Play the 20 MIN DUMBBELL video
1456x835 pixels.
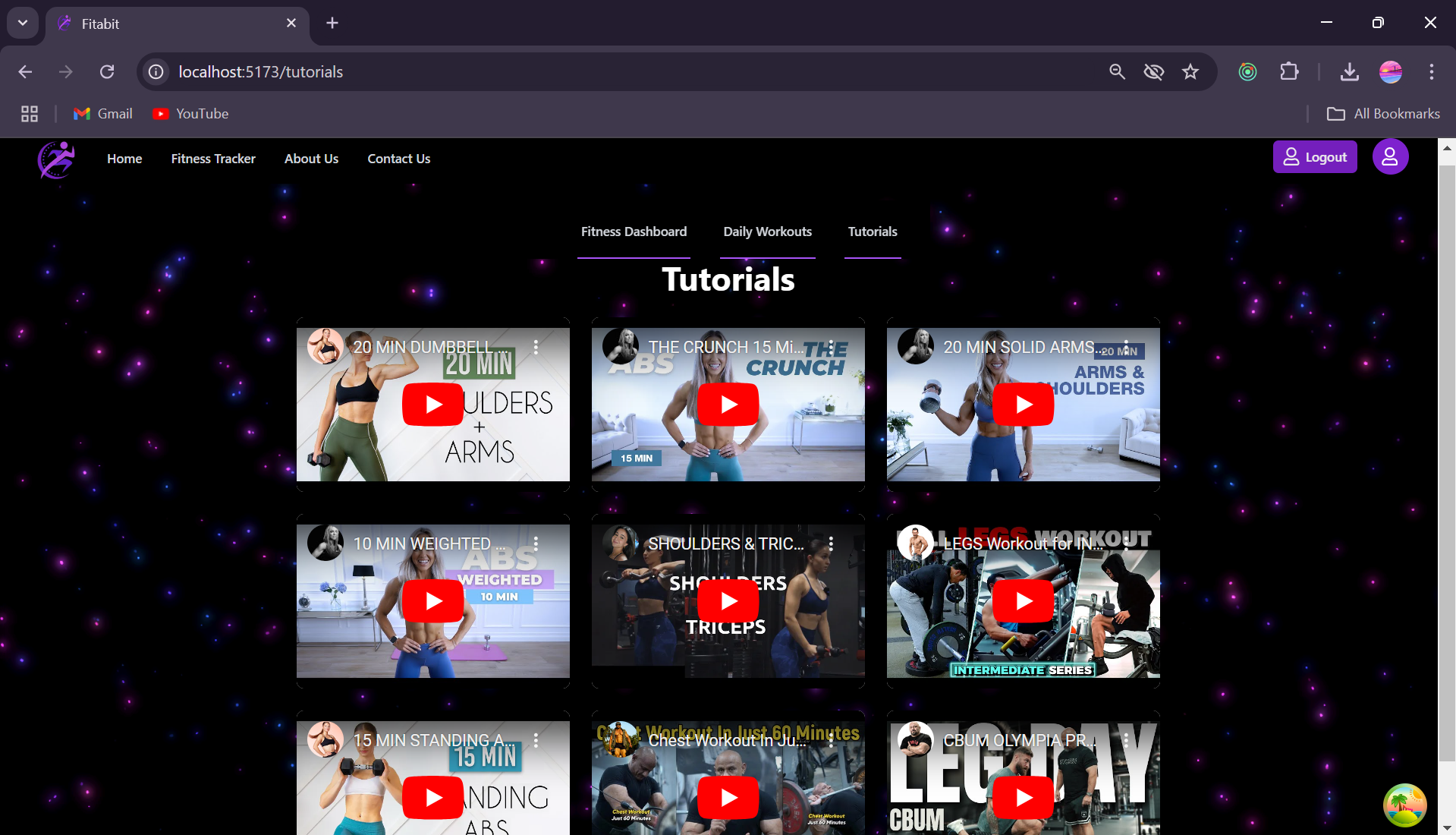[432, 405]
